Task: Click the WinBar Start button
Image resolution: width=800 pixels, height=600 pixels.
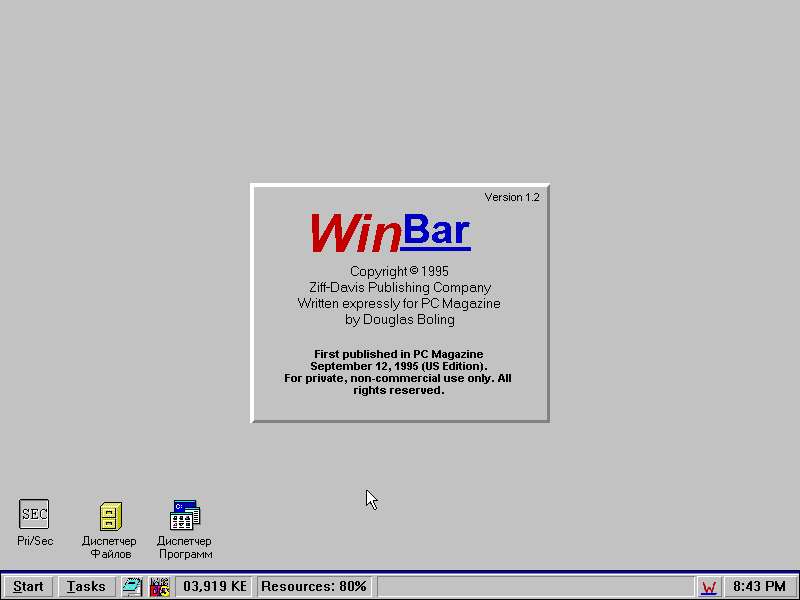Action: 28,587
